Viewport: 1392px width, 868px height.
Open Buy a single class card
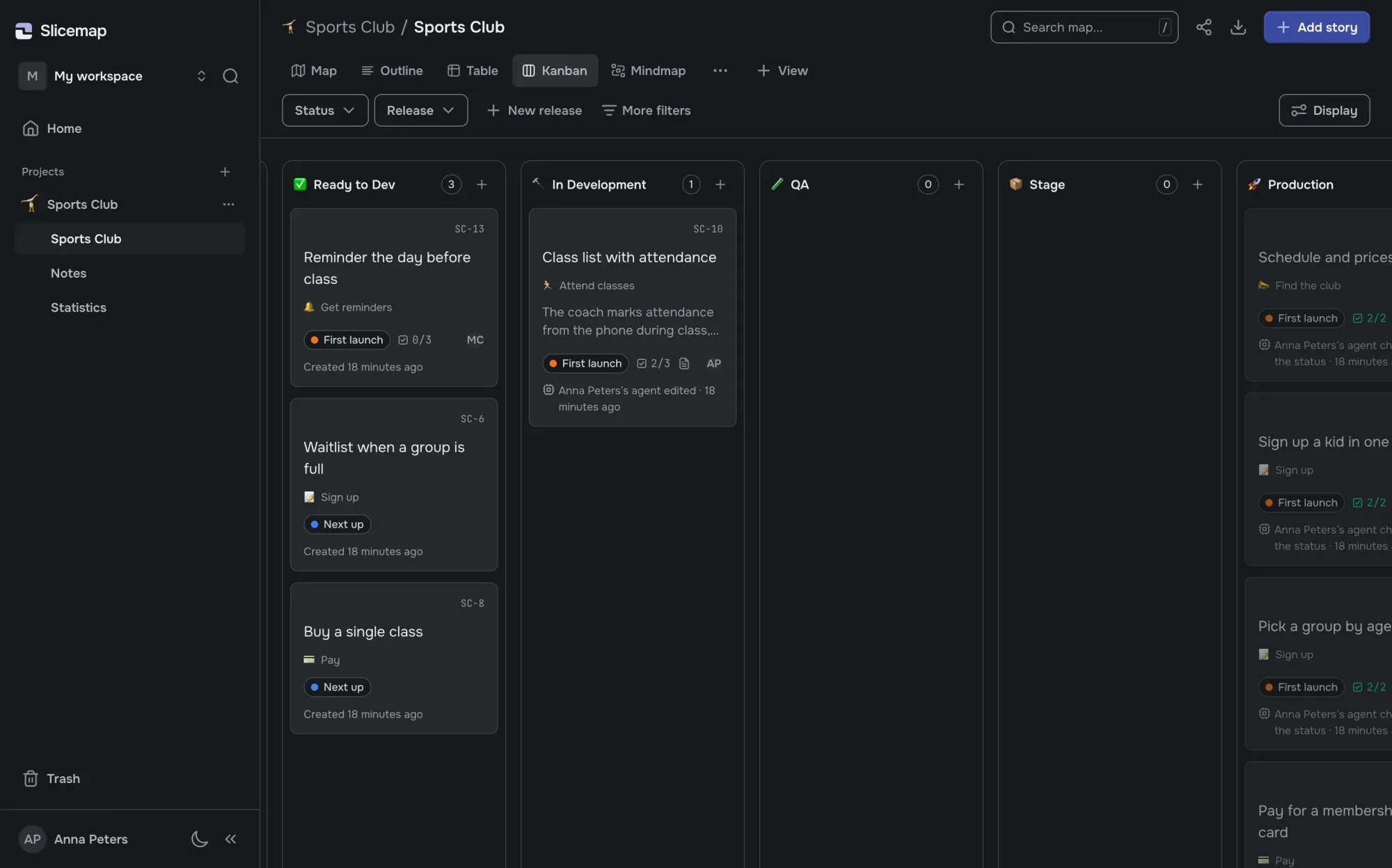point(394,658)
